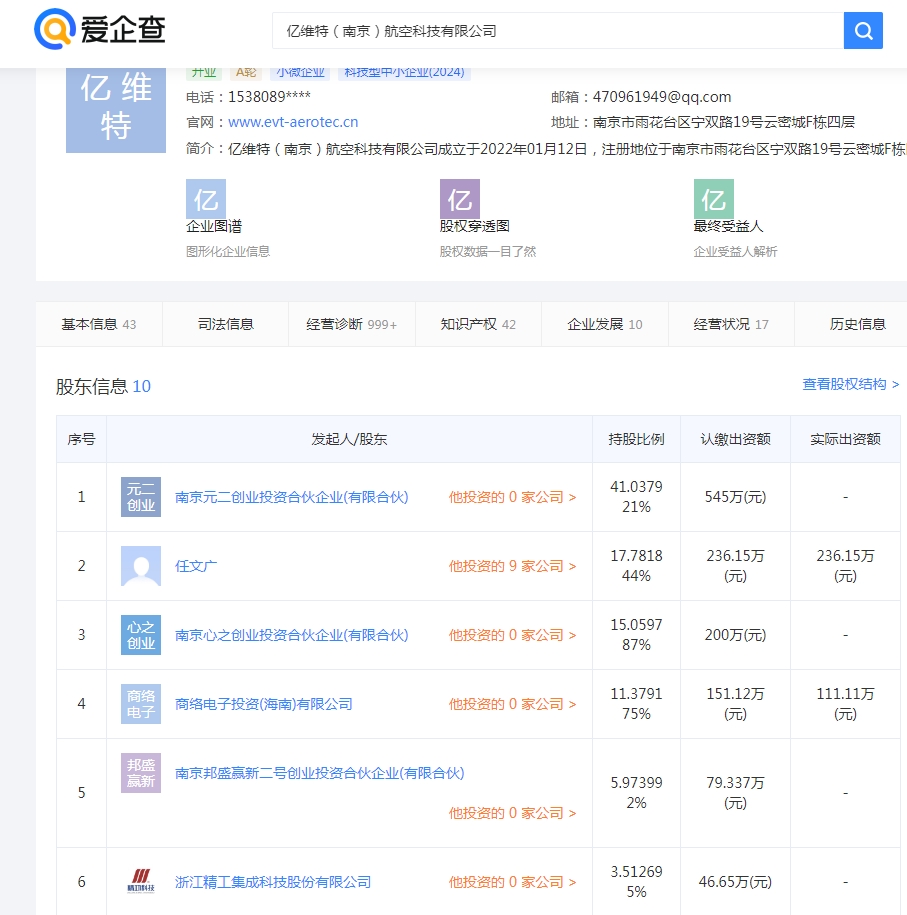Image resolution: width=907 pixels, height=915 pixels.
Task: Click the 111.11万(元) actual contribution cell
Action: pos(845,703)
